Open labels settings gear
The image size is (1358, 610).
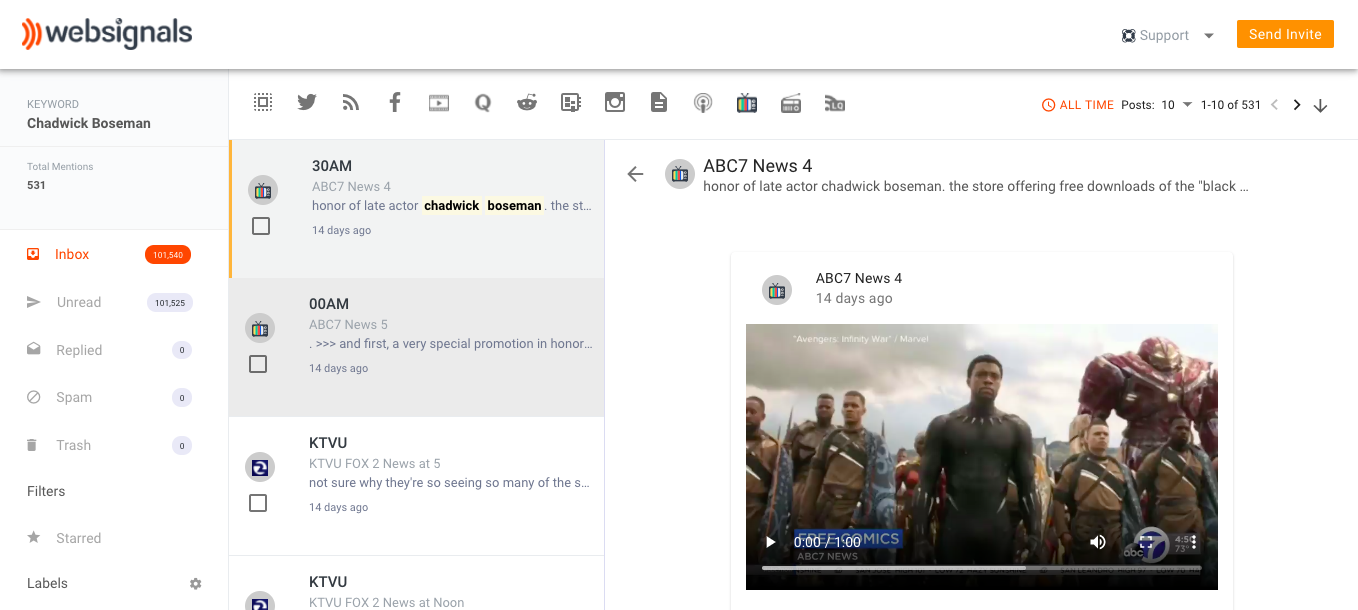tap(196, 583)
